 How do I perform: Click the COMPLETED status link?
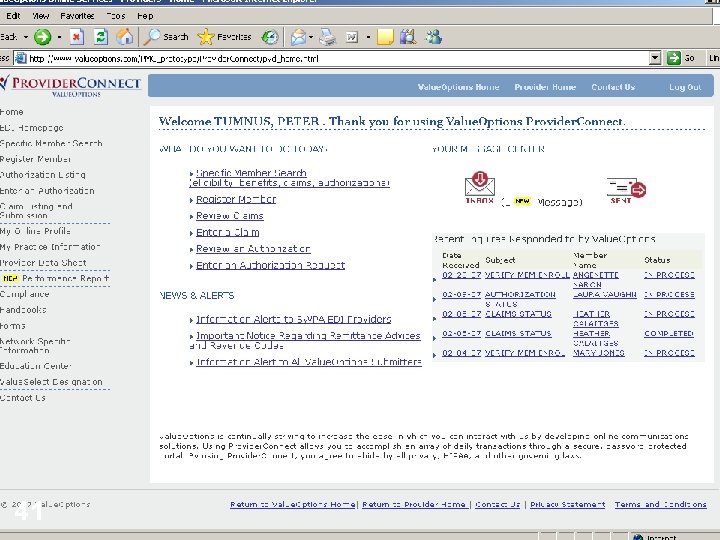669,333
